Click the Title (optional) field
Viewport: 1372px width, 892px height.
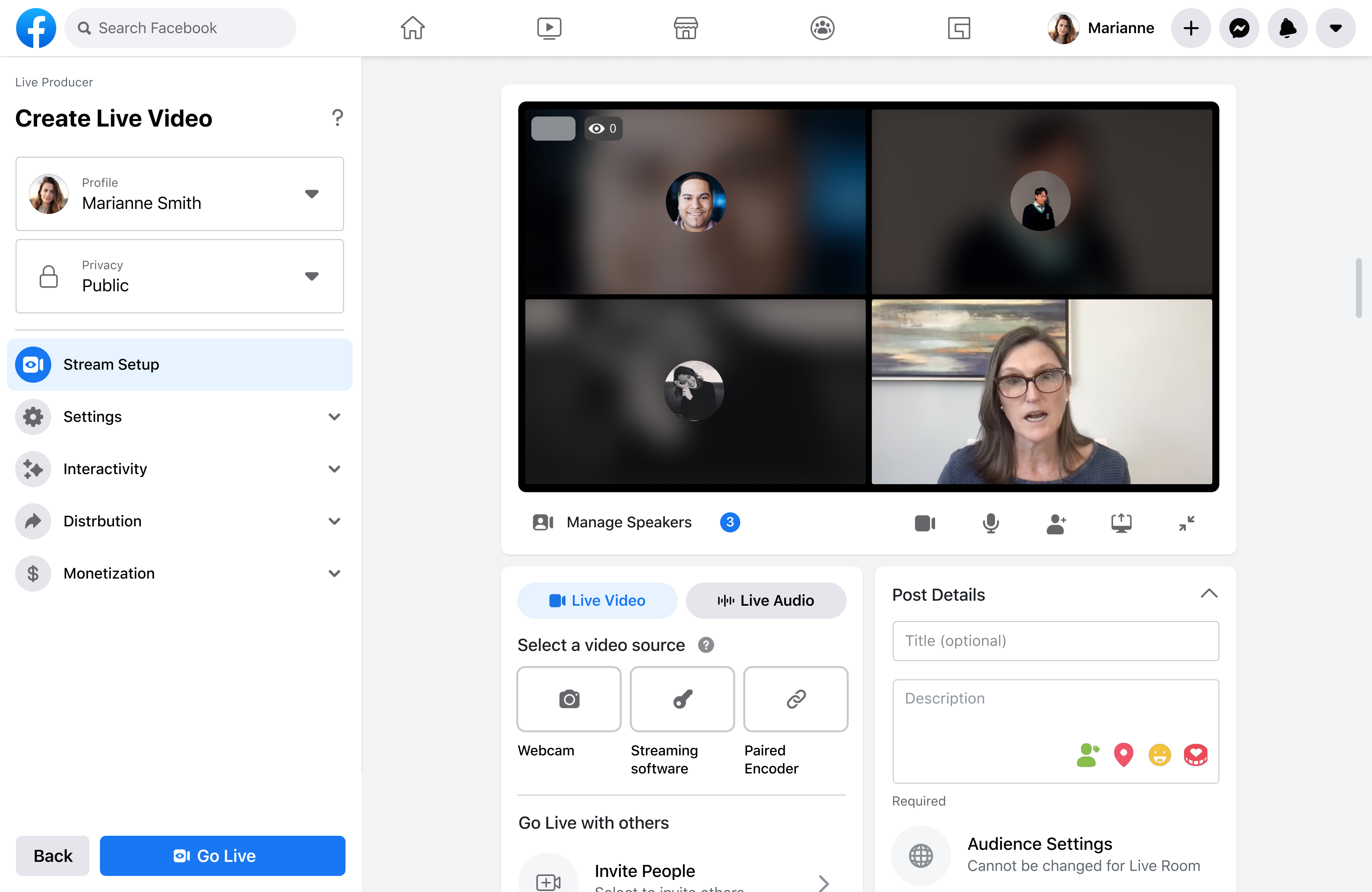click(1055, 641)
